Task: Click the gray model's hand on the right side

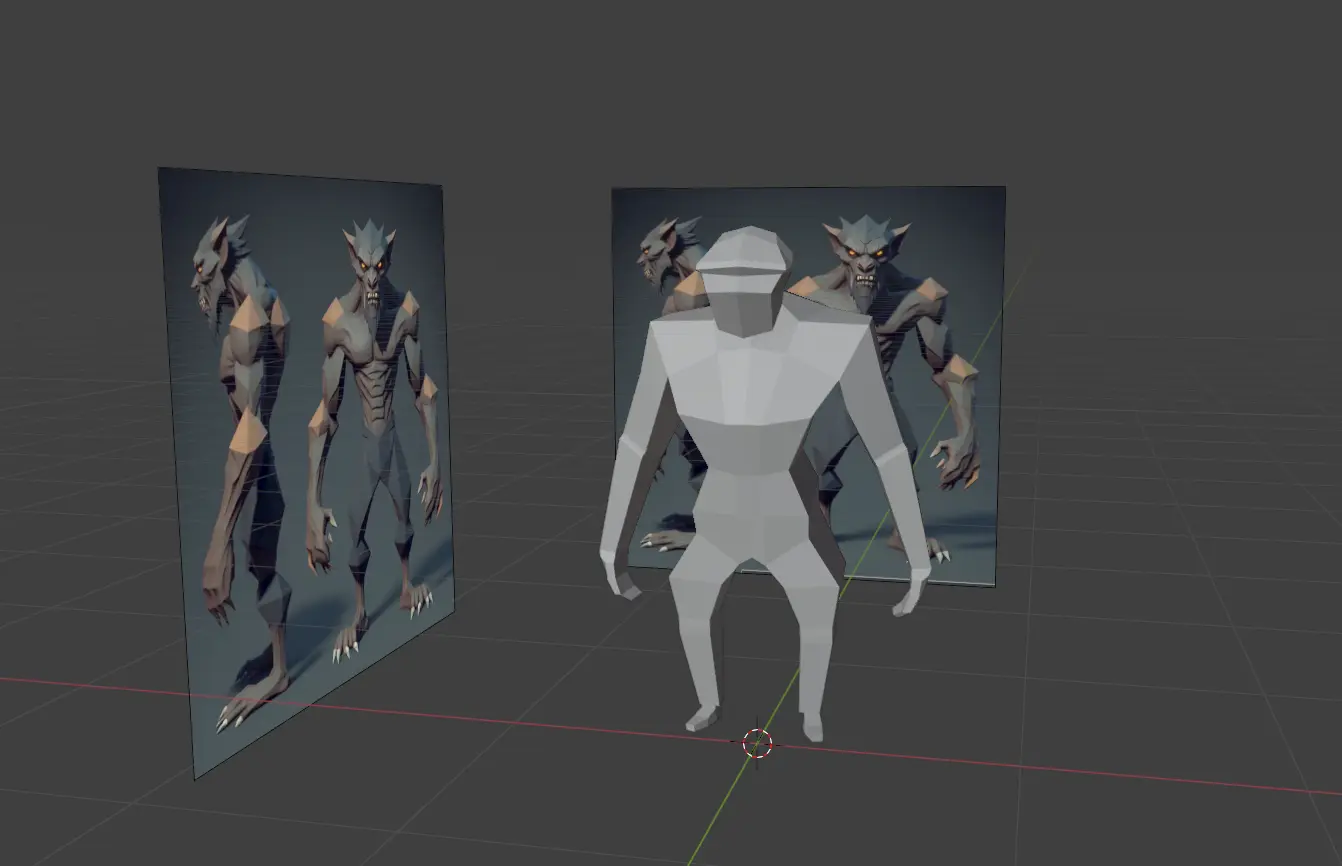Action: click(x=909, y=594)
